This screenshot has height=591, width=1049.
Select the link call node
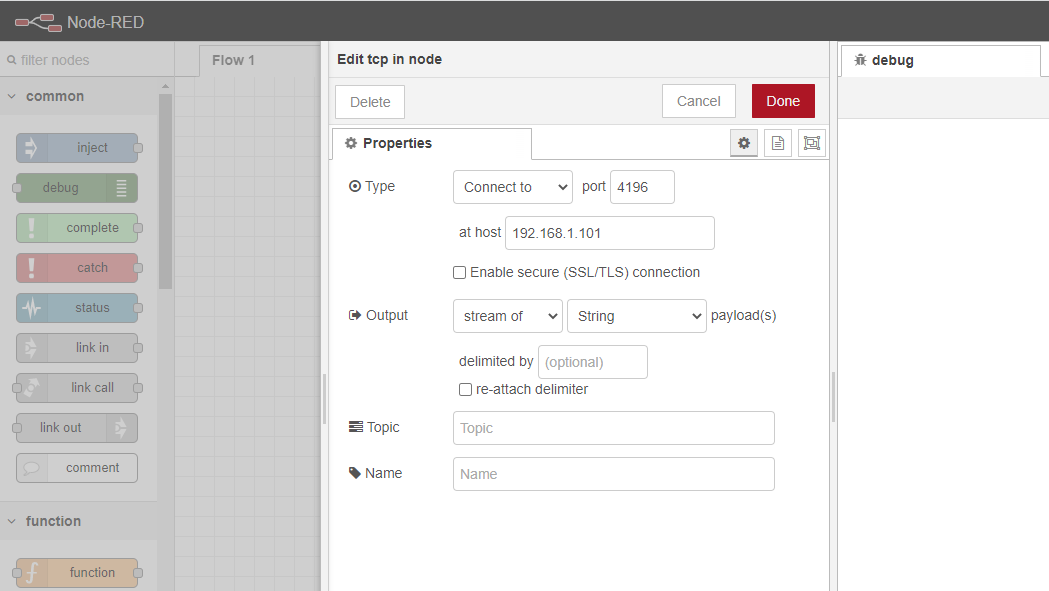click(78, 388)
